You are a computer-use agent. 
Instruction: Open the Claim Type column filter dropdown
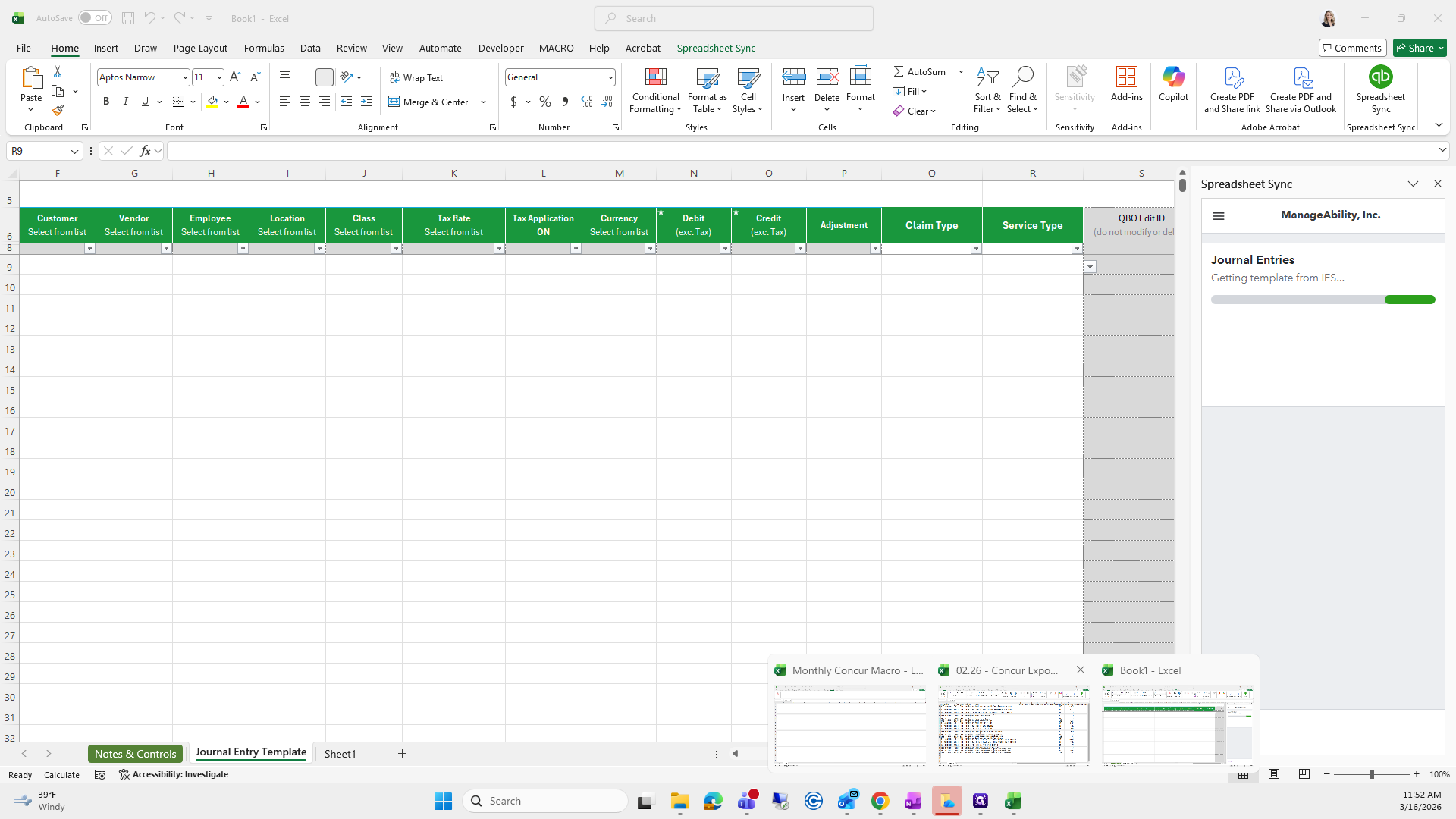click(976, 249)
